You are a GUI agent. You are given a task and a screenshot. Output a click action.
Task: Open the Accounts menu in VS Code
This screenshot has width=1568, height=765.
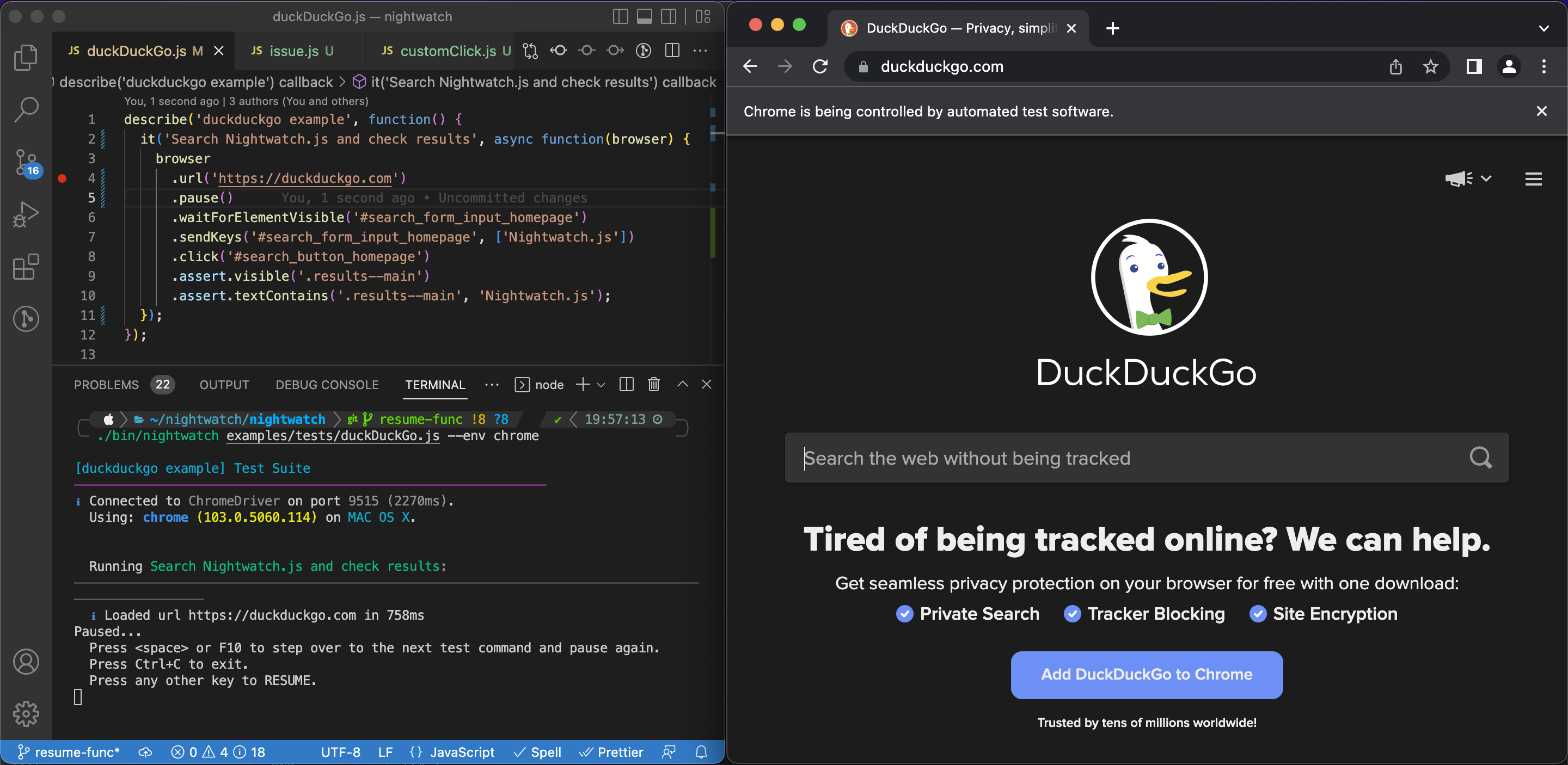26,662
